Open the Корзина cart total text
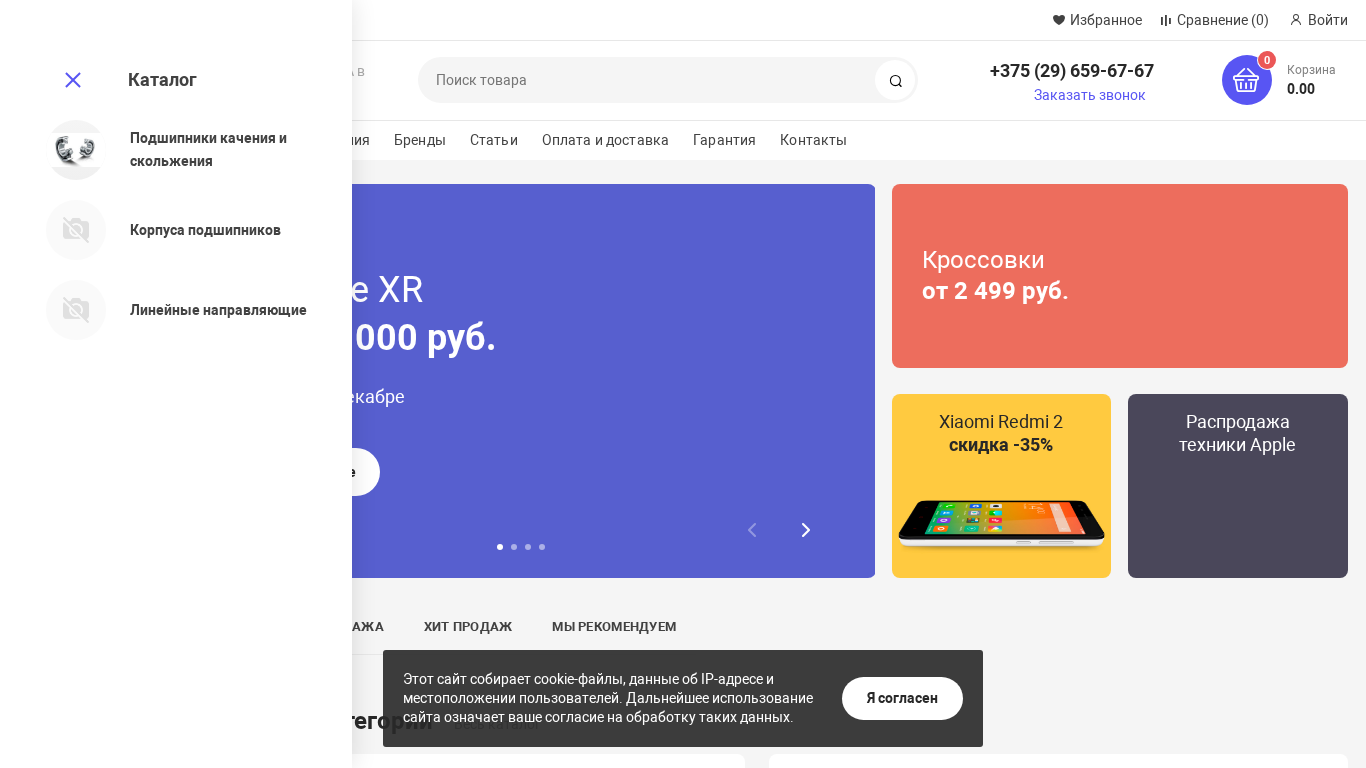This screenshot has height=768, width=1366. tap(1311, 79)
